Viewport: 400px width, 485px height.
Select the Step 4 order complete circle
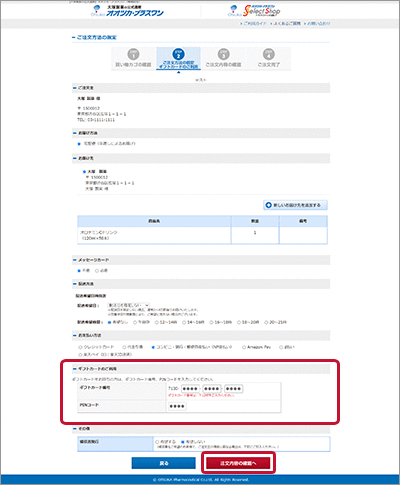(269, 54)
